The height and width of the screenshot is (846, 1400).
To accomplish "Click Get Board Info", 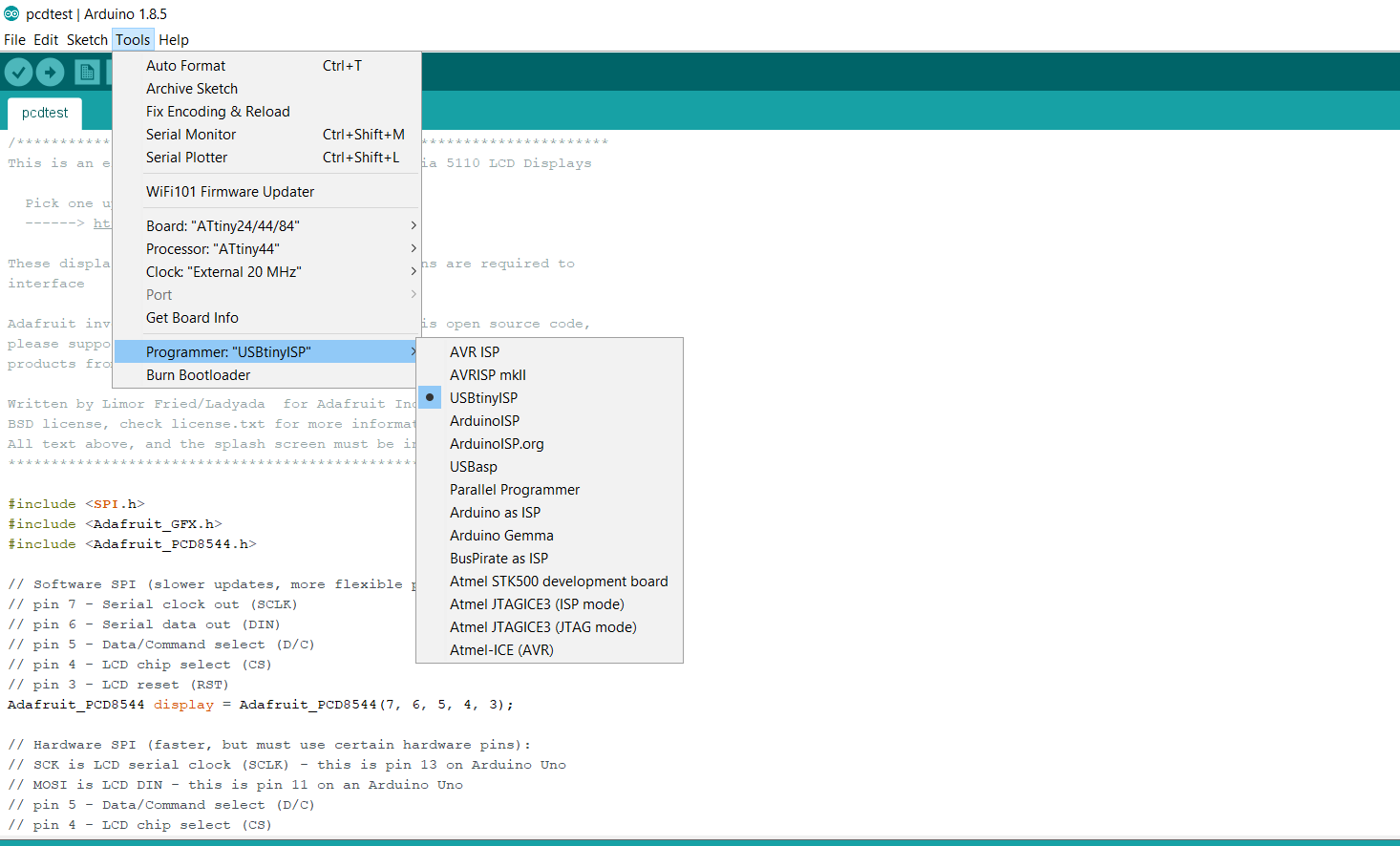I will click(x=266, y=318).
